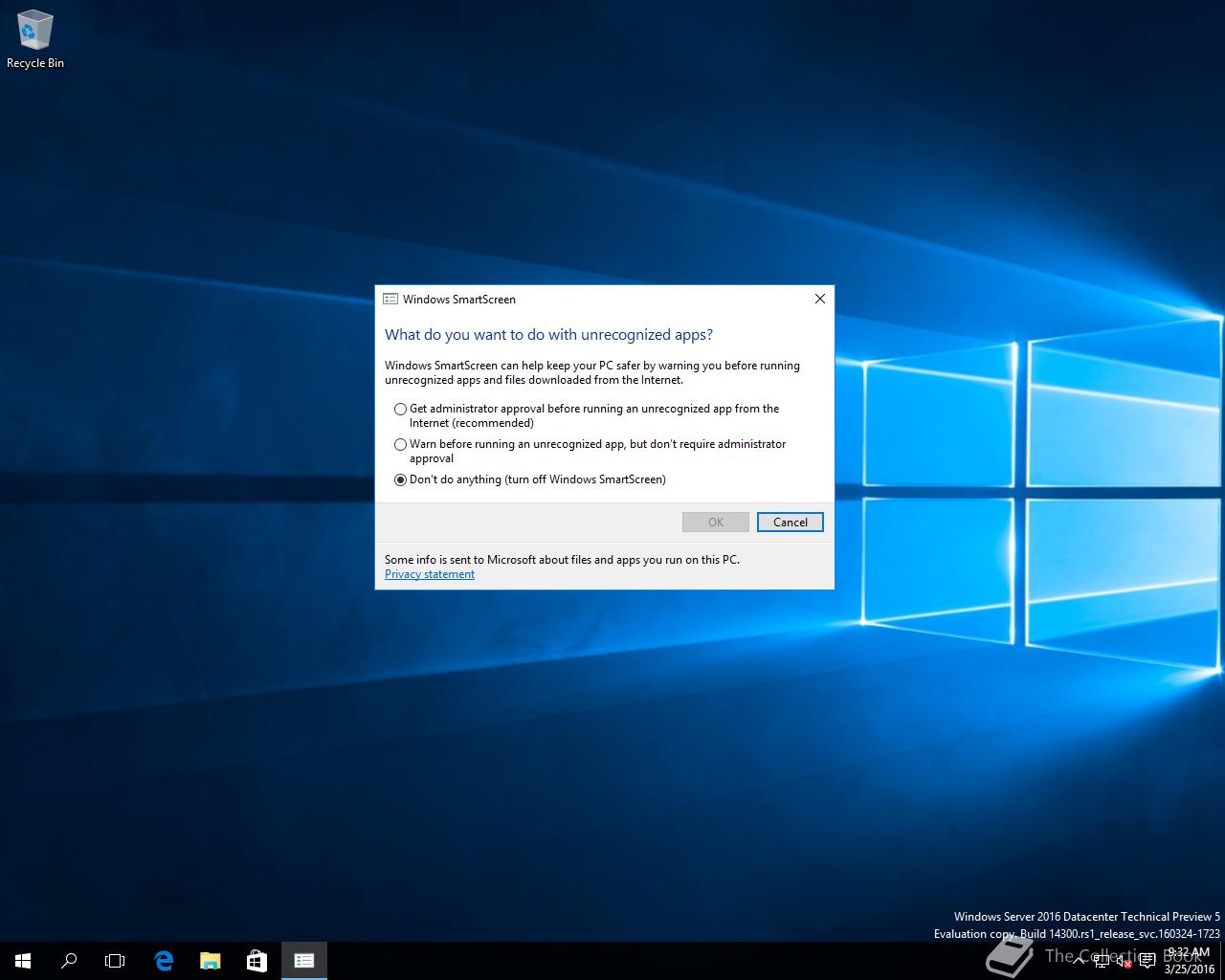1225x980 pixels.
Task: Open the Recycle Bin desktop icon
Action: (35, 40)
